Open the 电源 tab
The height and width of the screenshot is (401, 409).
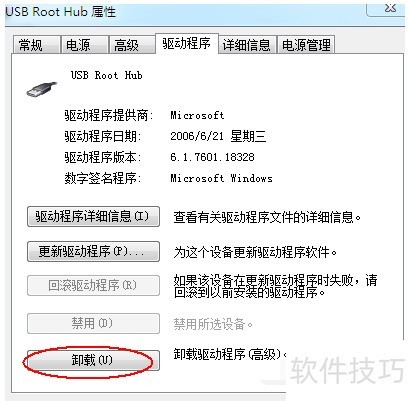(85, 45)
